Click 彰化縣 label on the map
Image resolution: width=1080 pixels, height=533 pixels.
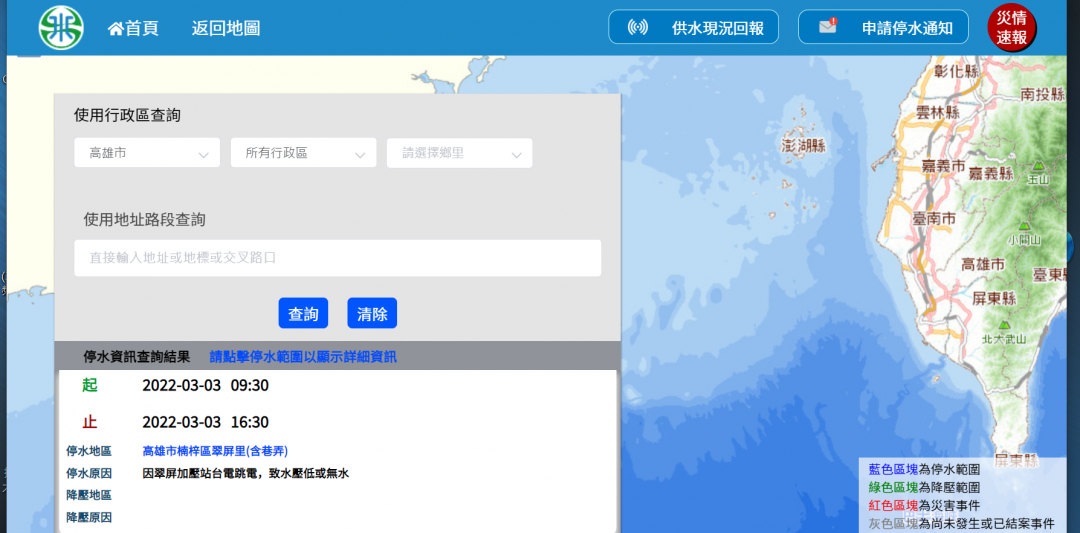[x=957, y=71]
